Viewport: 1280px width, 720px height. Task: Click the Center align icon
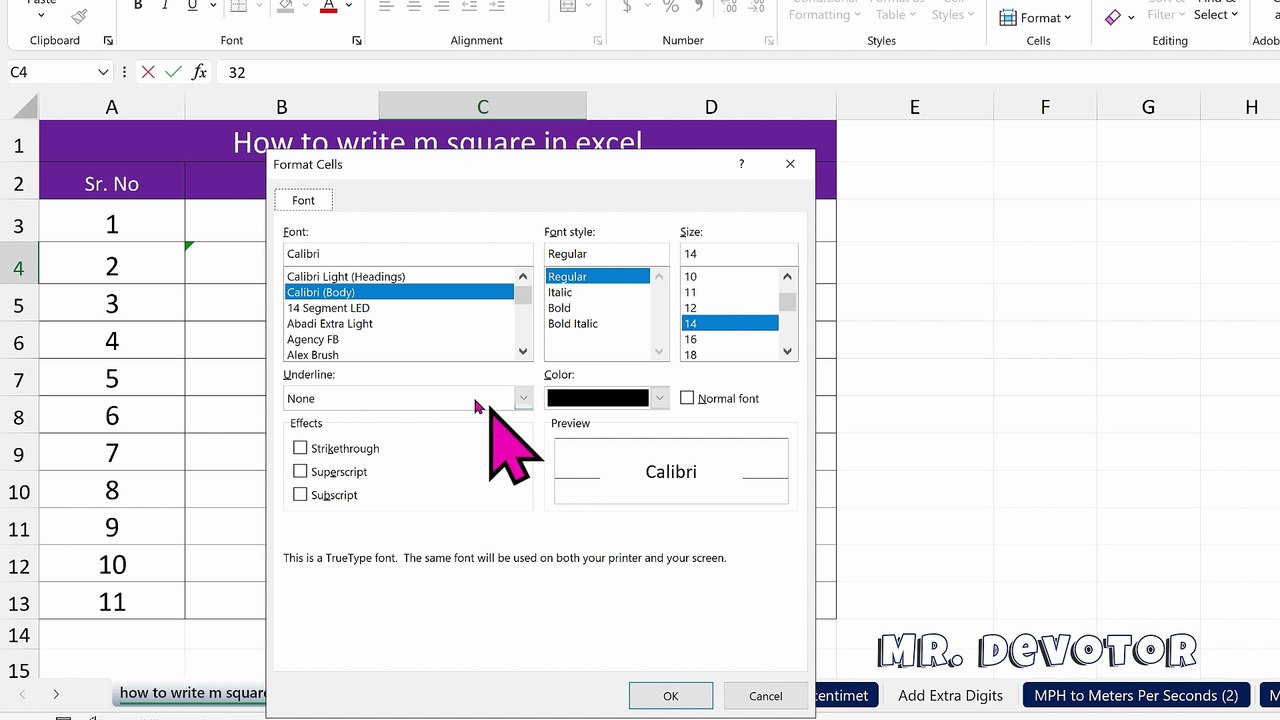(414, 6)
